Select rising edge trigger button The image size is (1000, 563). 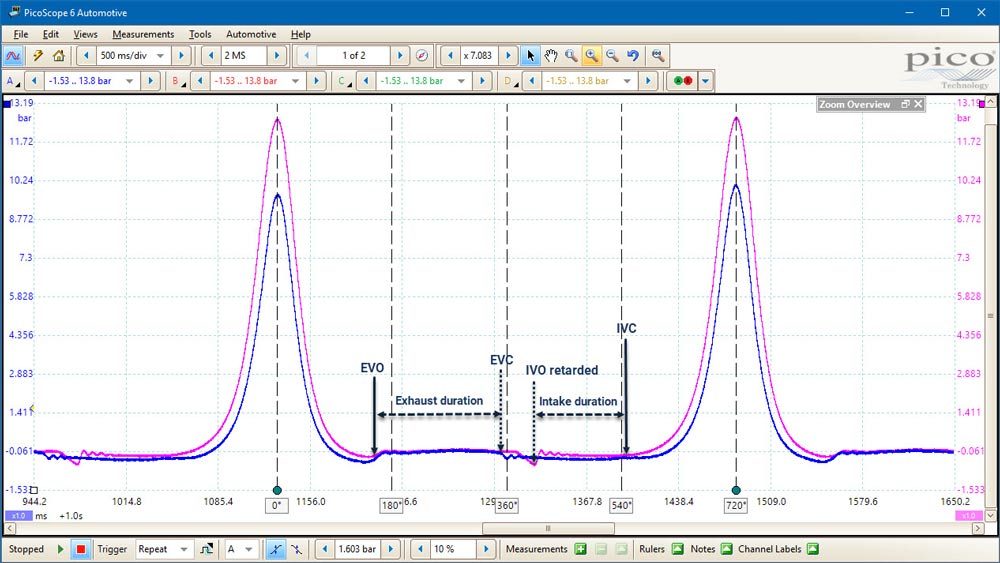[x=276, y=549]
